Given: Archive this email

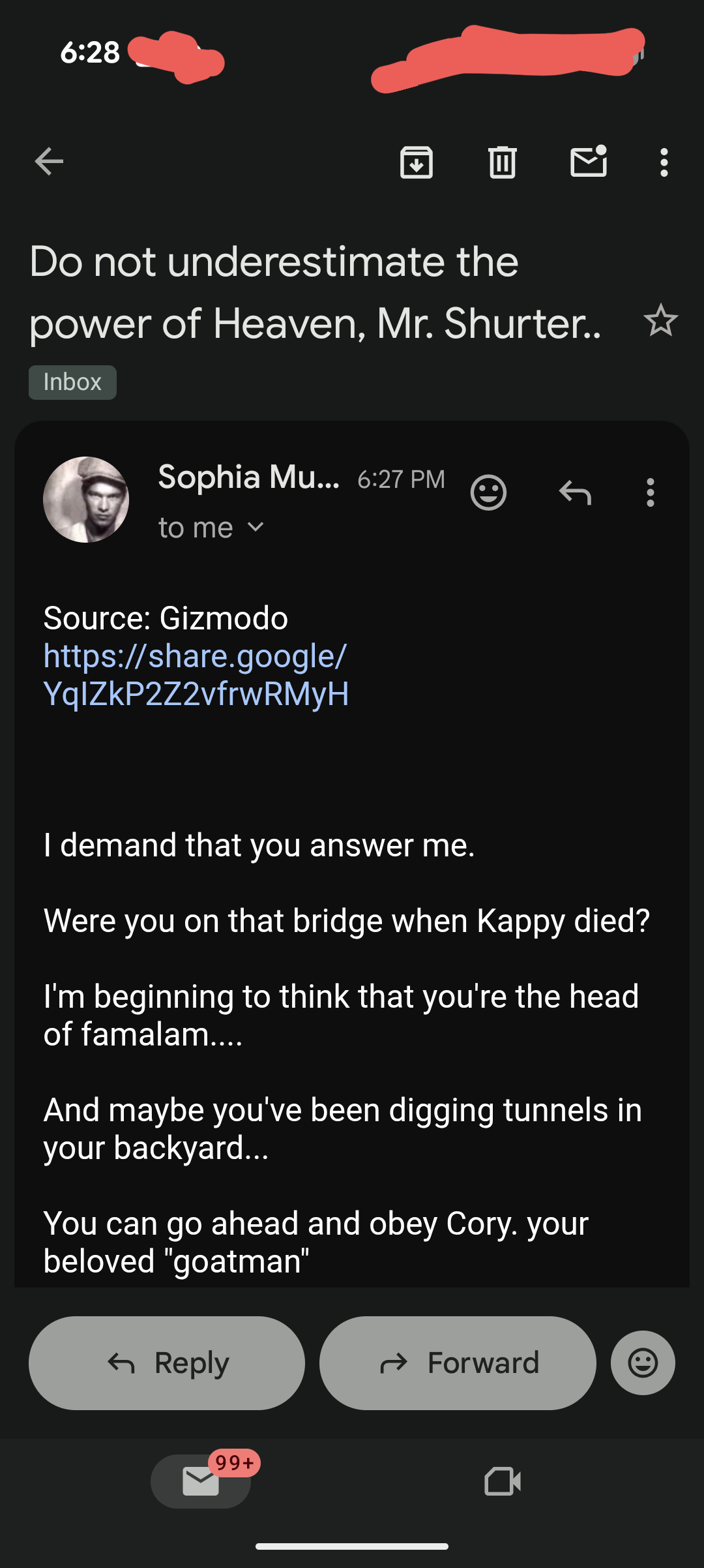Looking at the screenshot, I should [417, 162].
